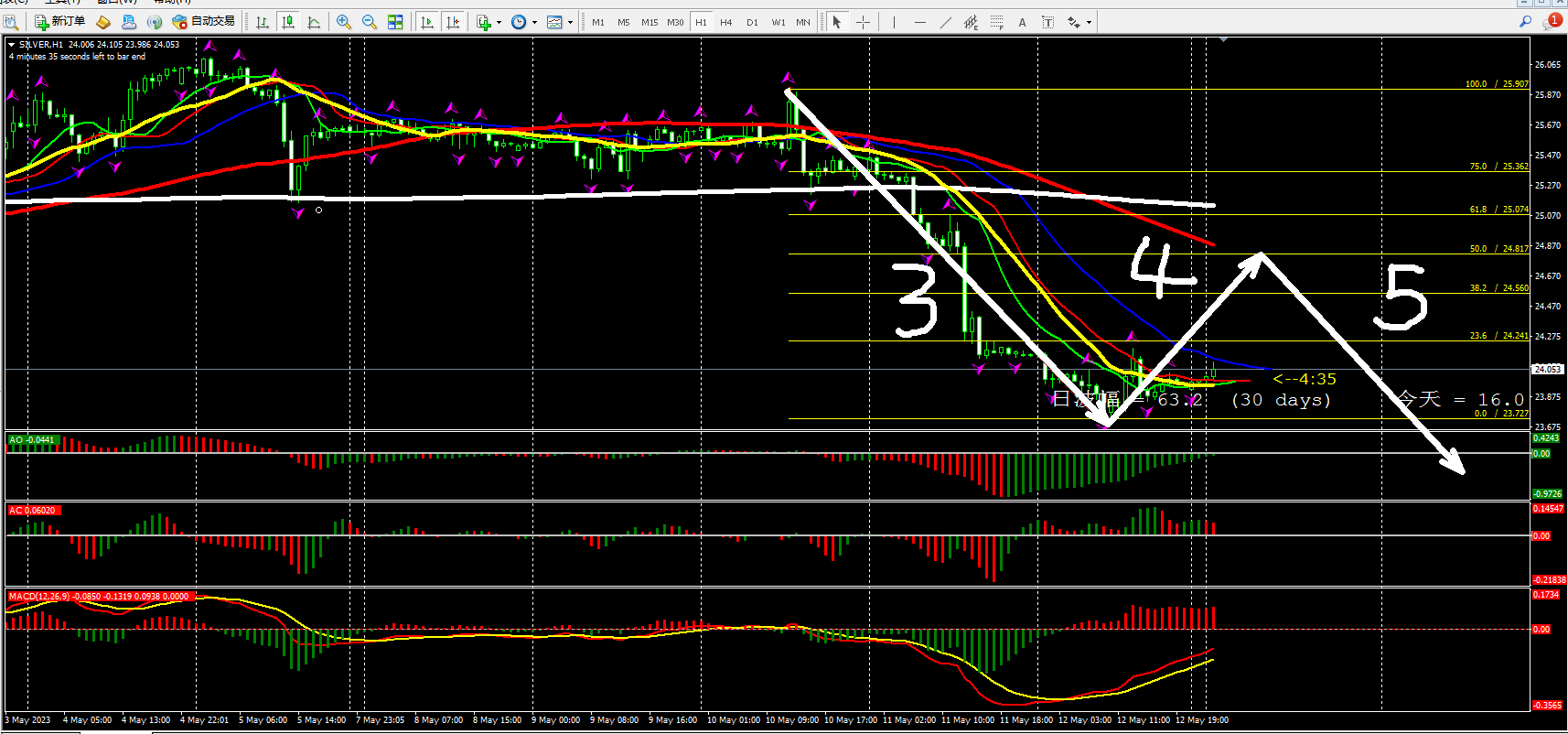Click the 新订单 New Order button
The image size is (1568, 734).
[x=60, y=22]
